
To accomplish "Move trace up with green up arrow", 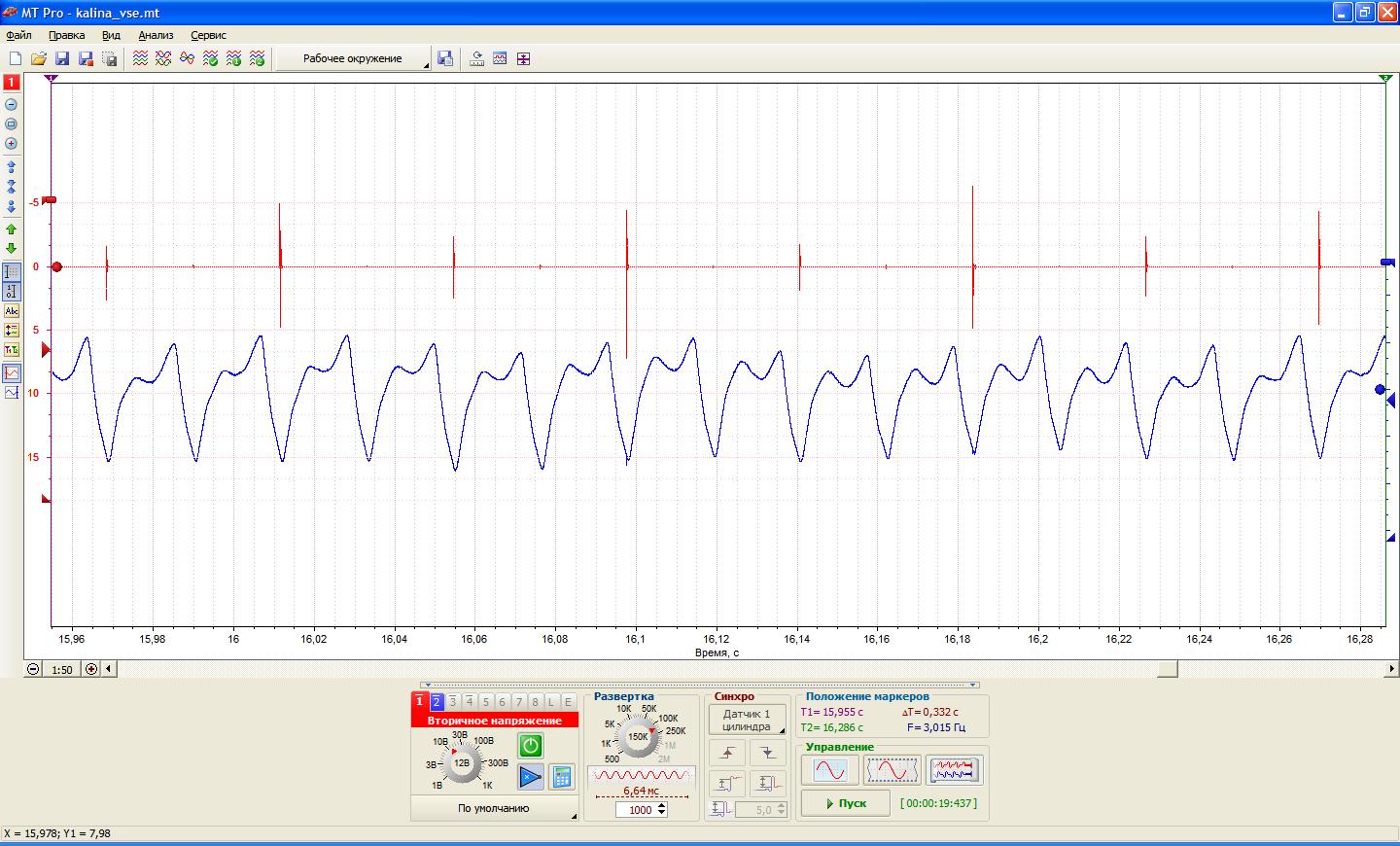I will (12, 229).
